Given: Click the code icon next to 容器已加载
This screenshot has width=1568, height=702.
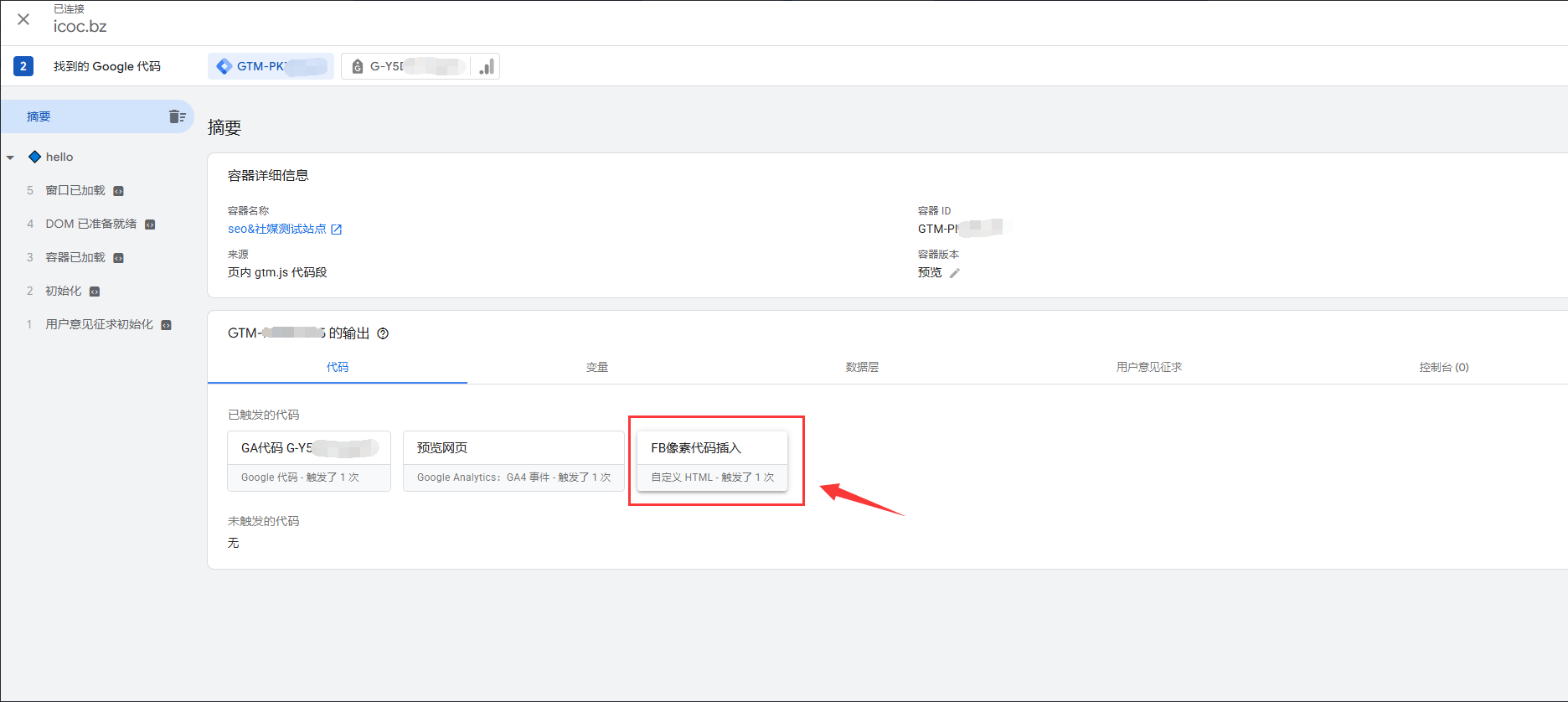Looking at the screenshot, I should [119, 258].
